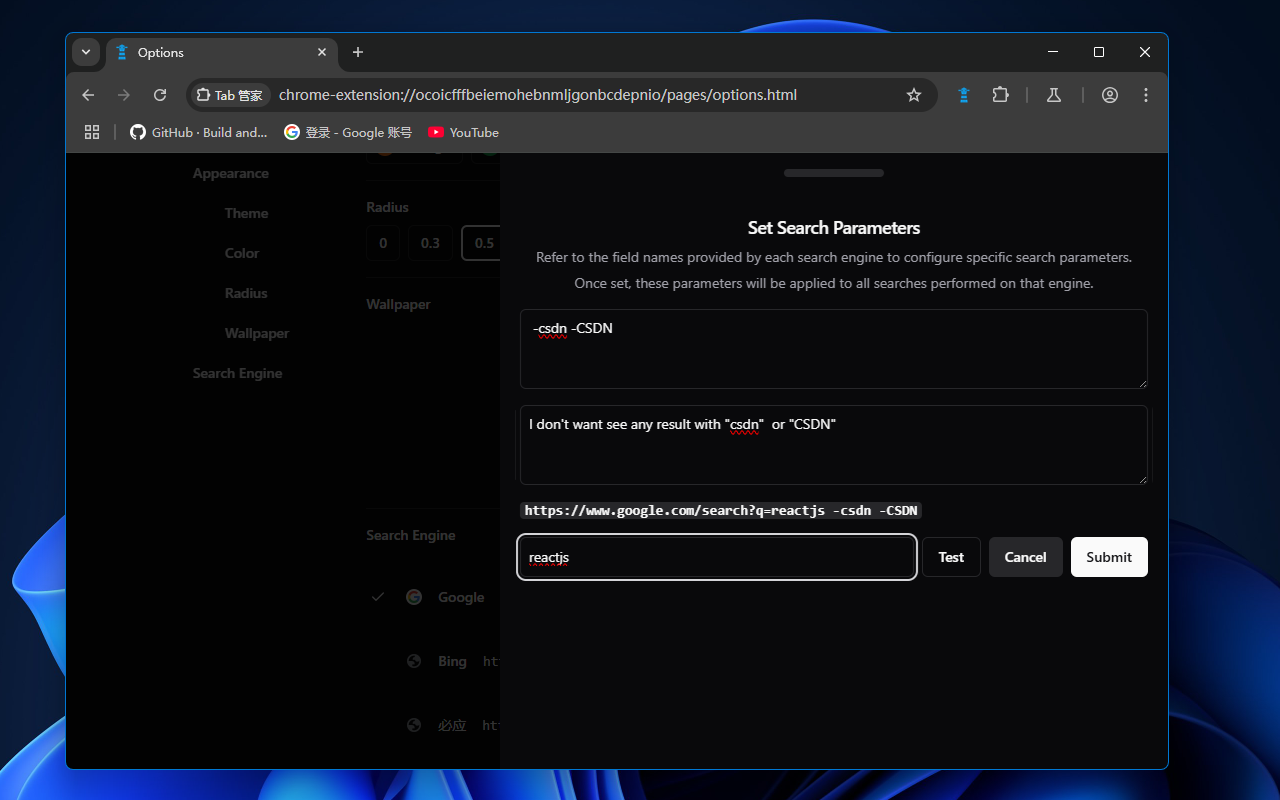Select the Google search engine row
1280x800 pixels.
pos(433,597)
